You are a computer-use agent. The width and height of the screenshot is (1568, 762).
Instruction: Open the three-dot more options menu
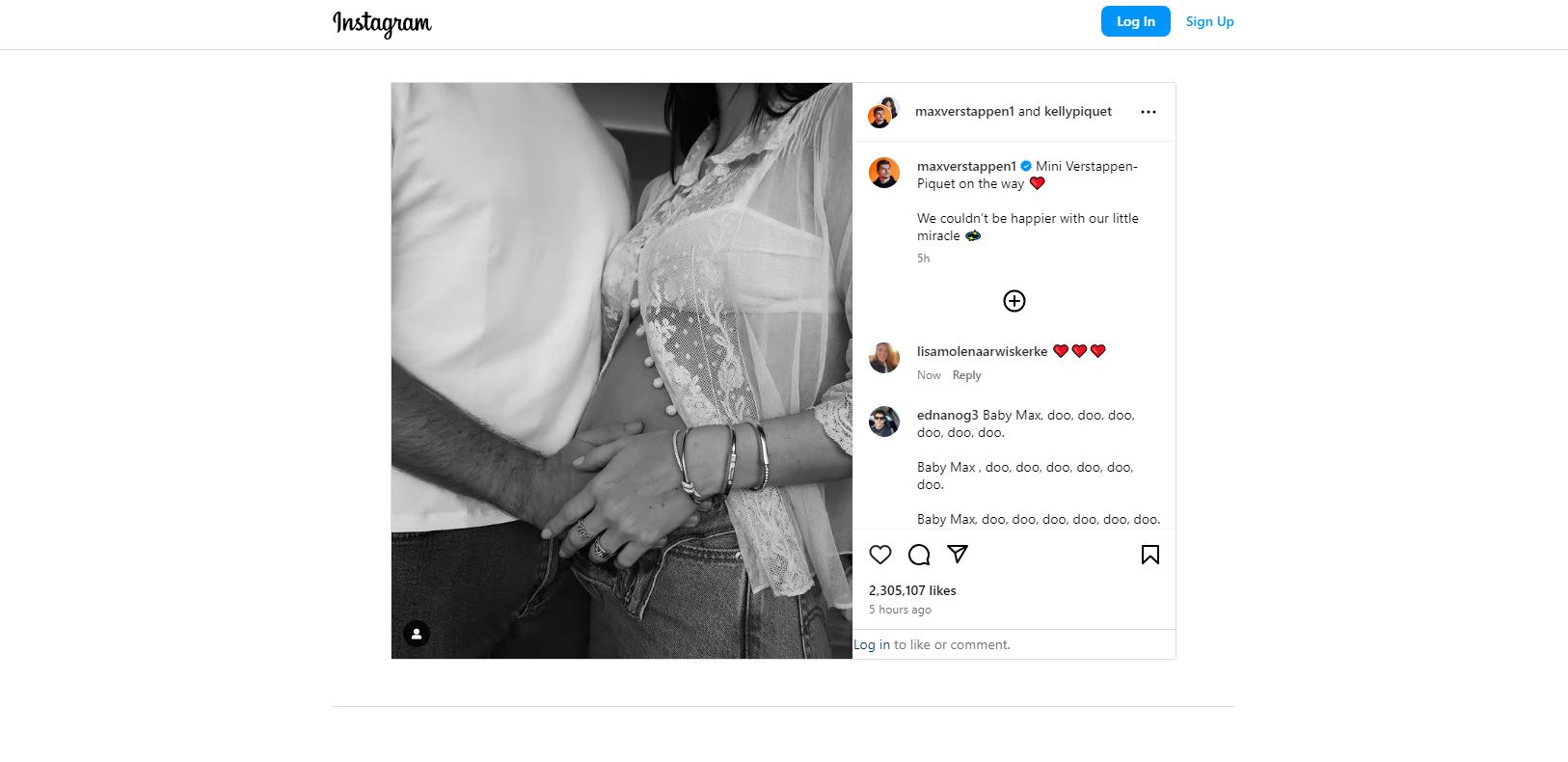[x=1148, y=112]
